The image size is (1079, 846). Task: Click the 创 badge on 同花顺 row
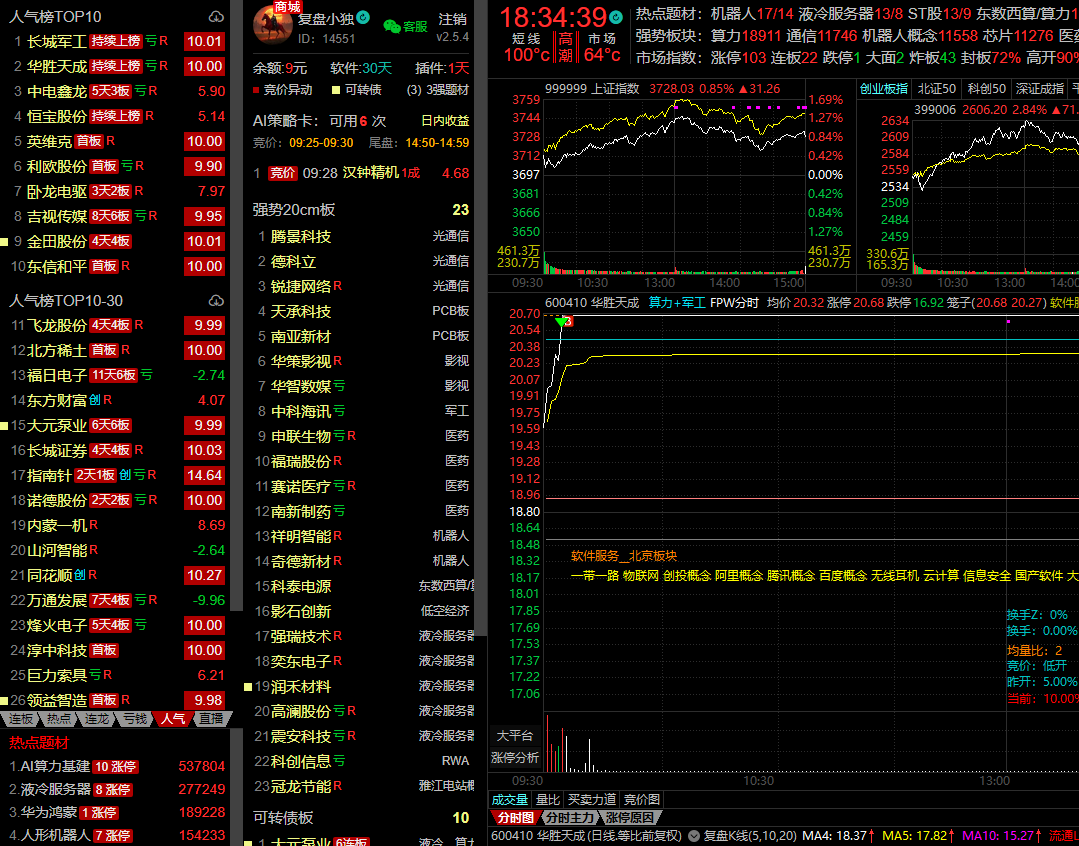[x=80, y=575]
